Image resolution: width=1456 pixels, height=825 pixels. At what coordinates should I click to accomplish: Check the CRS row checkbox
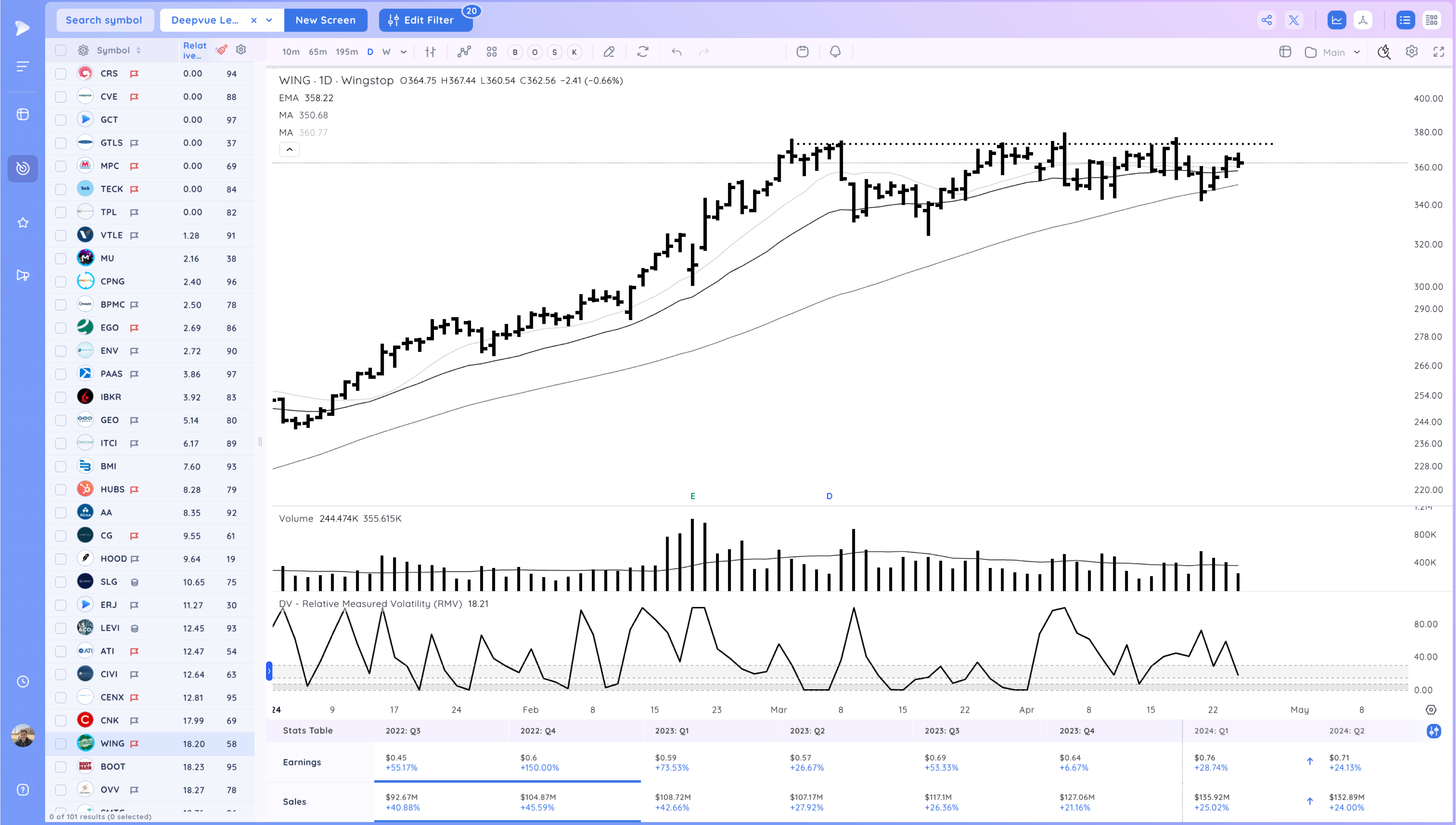[x=60, y=74]
